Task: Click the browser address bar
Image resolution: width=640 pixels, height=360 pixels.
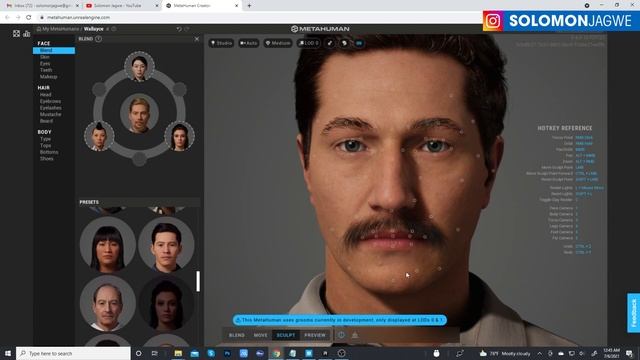Action: click(x=261, y=18)
